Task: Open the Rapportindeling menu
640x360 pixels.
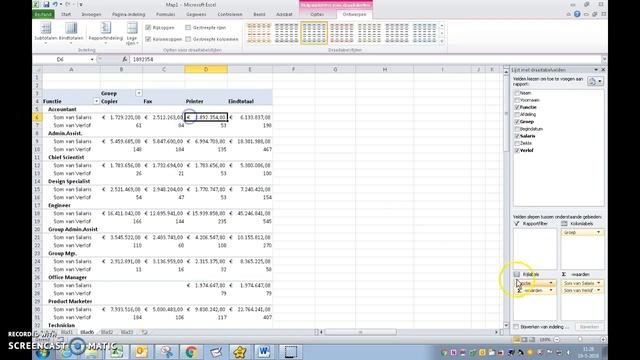Action: 105,33
